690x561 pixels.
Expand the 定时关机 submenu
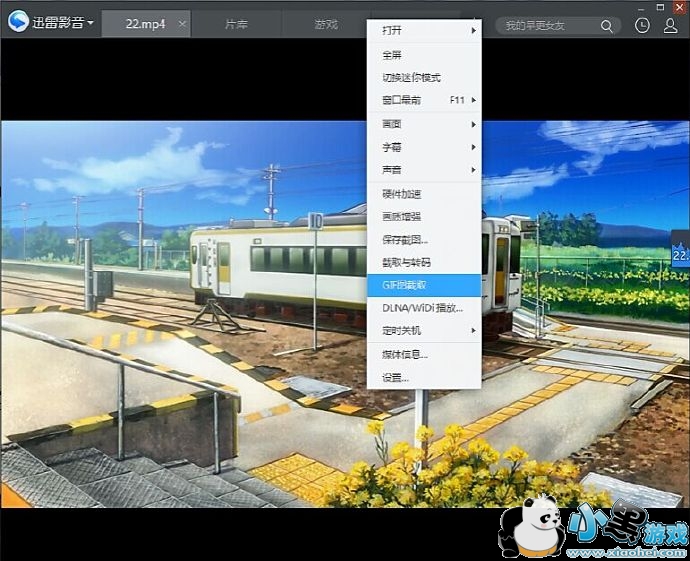[x=424, y=330]
